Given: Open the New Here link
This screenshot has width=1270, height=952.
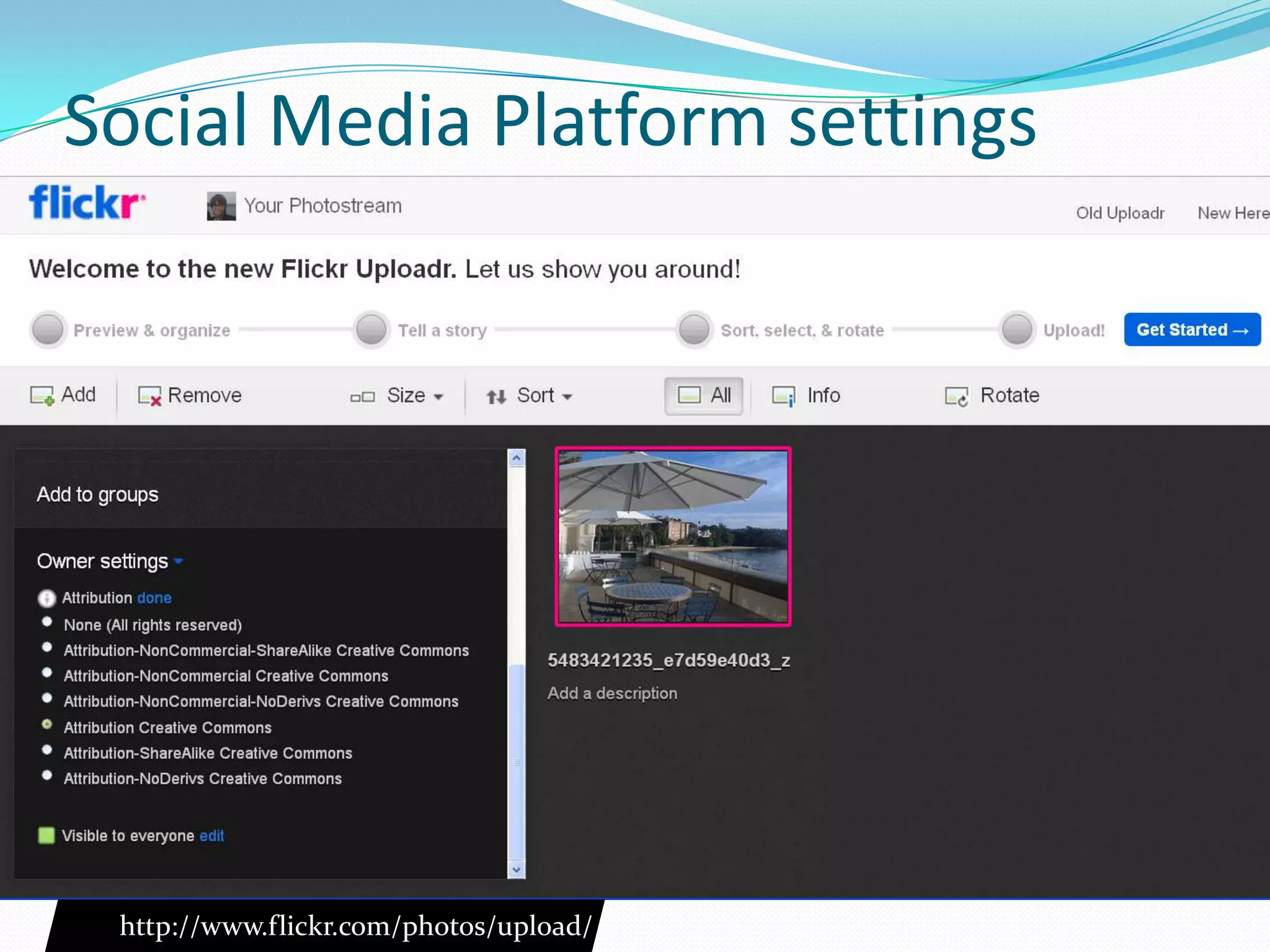Looking at the screenshot, I should coord(1233,213).
